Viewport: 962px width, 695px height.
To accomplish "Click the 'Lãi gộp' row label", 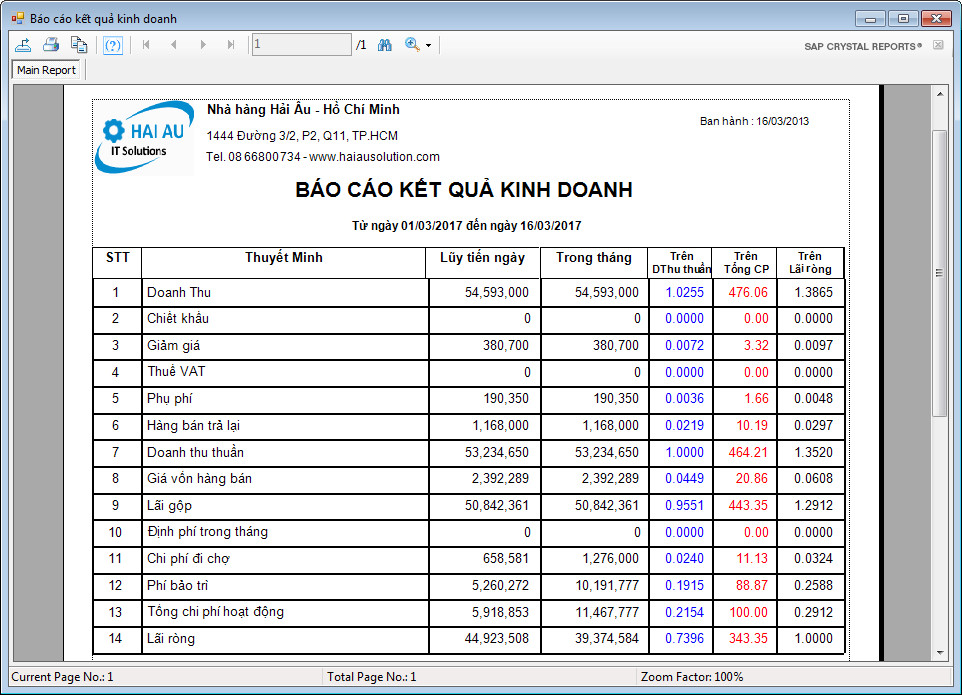I will [169, 505].
